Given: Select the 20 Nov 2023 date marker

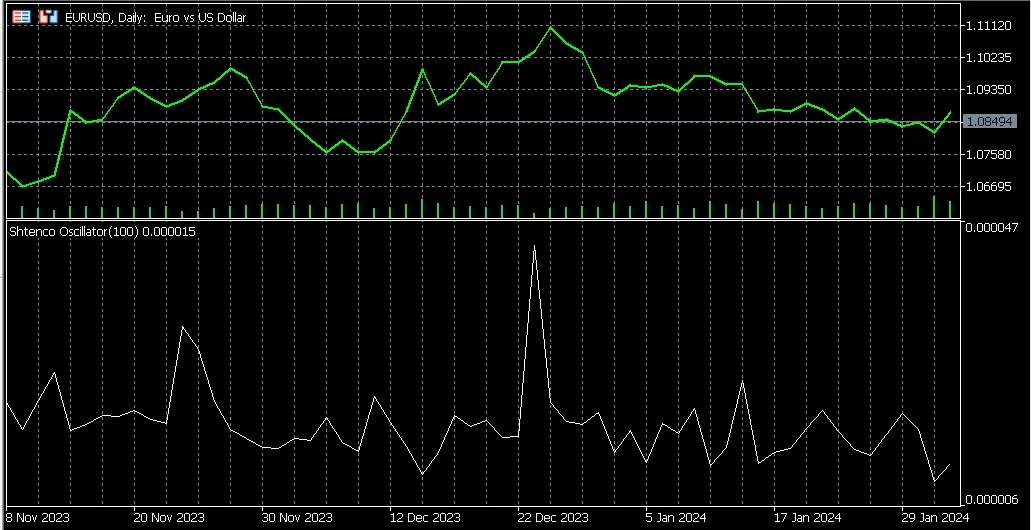Looking at the screenshot, I should [x=167, y=517].
